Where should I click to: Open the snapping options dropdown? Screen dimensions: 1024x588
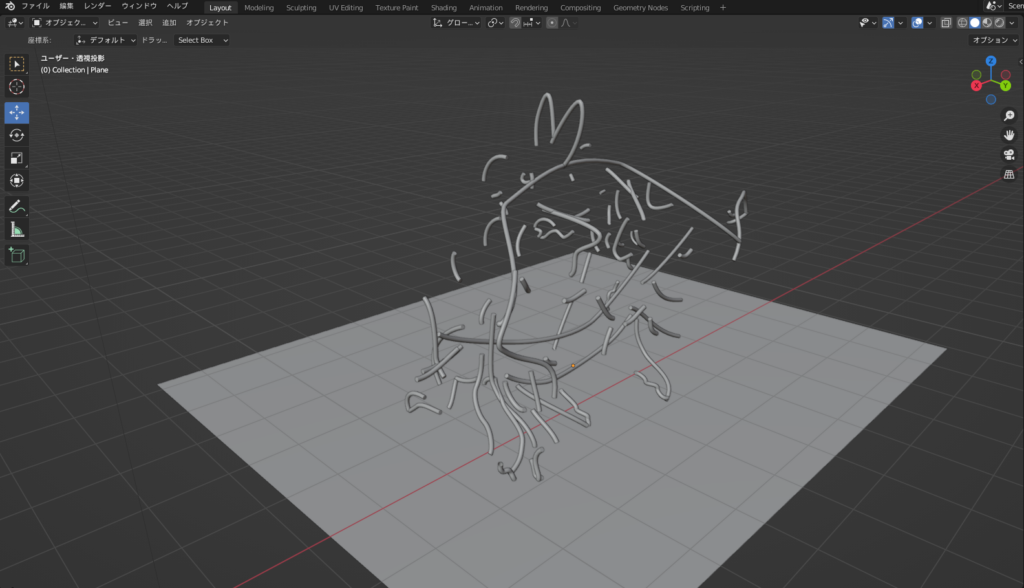(x=532, y=23)
